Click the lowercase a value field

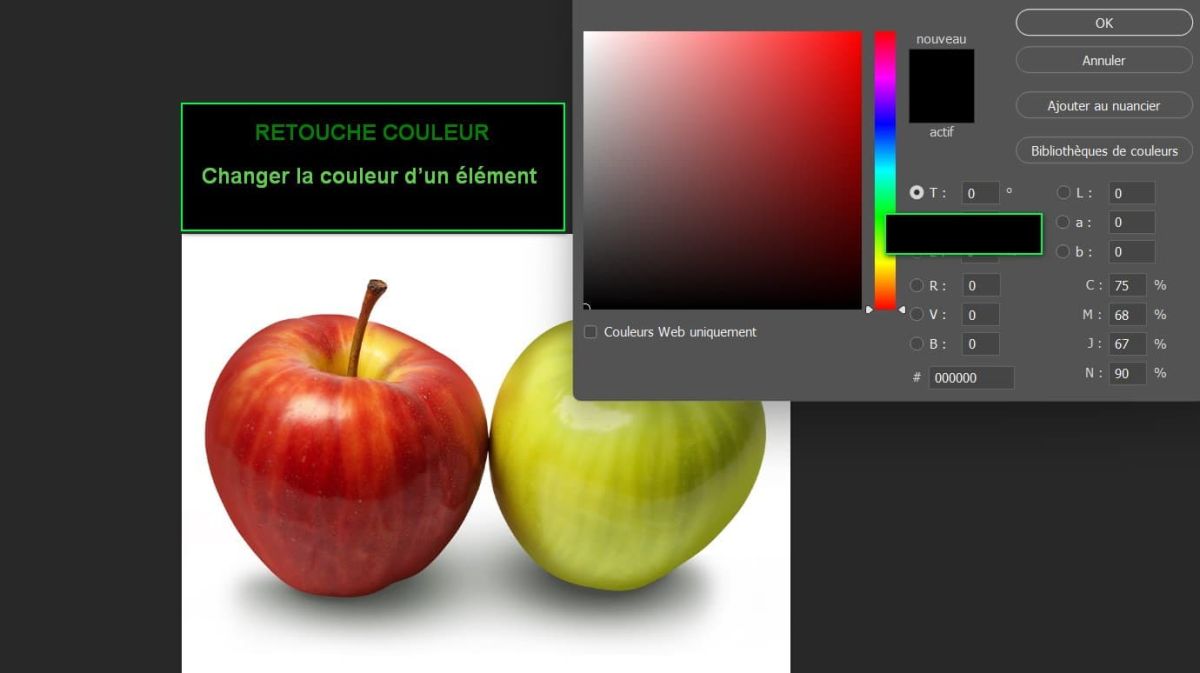(1132, 222)
